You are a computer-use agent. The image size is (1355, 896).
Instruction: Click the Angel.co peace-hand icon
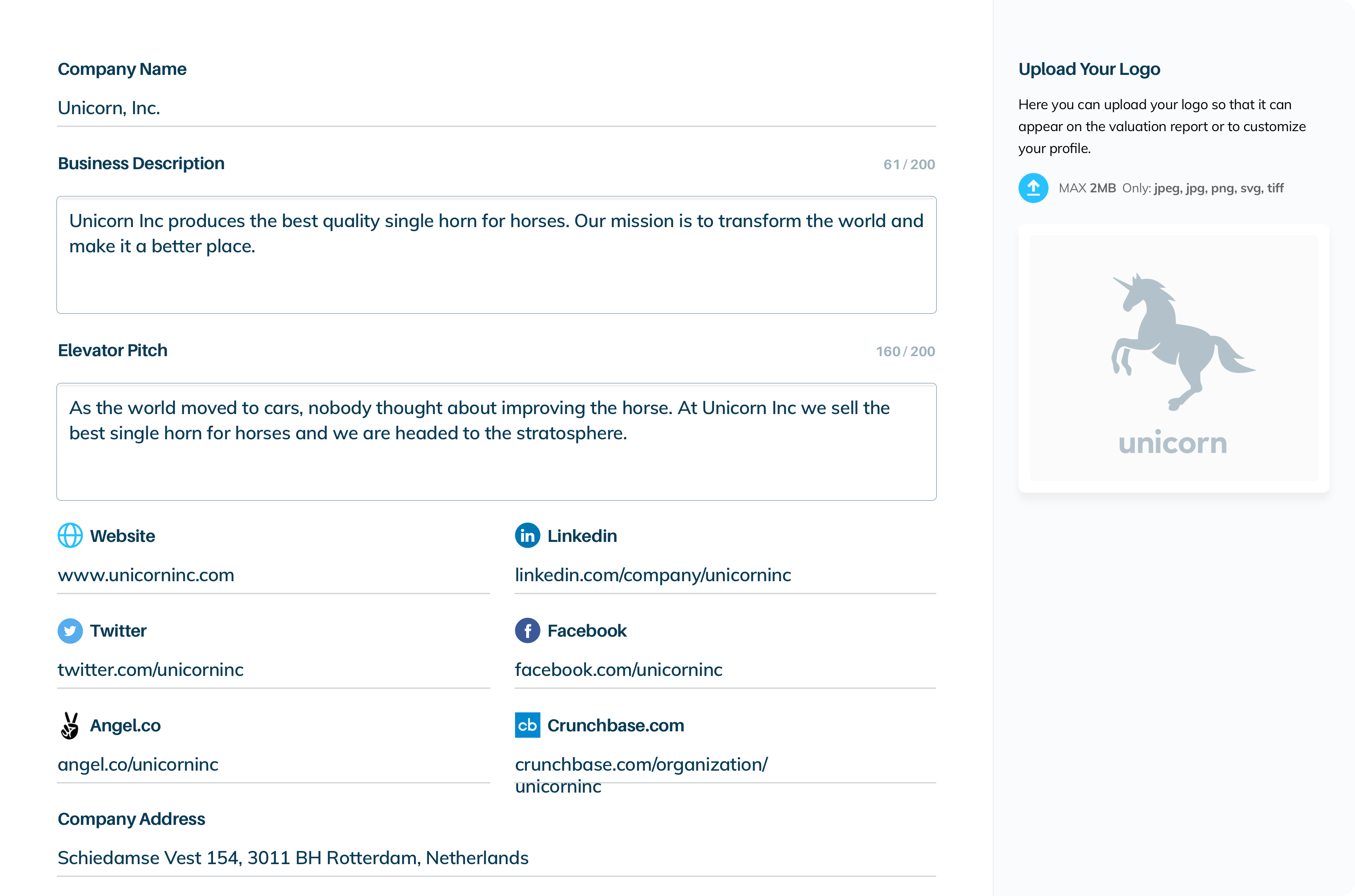pos(69,725)
